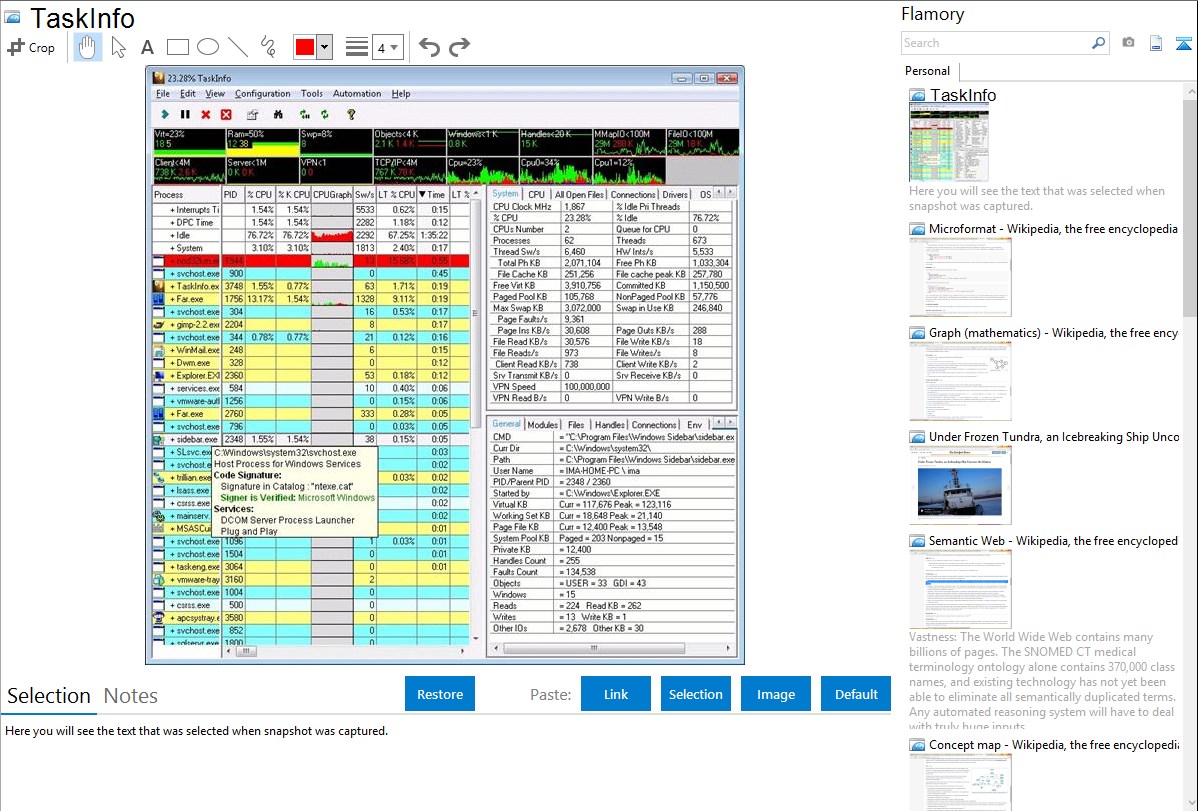Select the straight line tool
The width and height of the screenshot is (1198, 811).
pos(238,47)
